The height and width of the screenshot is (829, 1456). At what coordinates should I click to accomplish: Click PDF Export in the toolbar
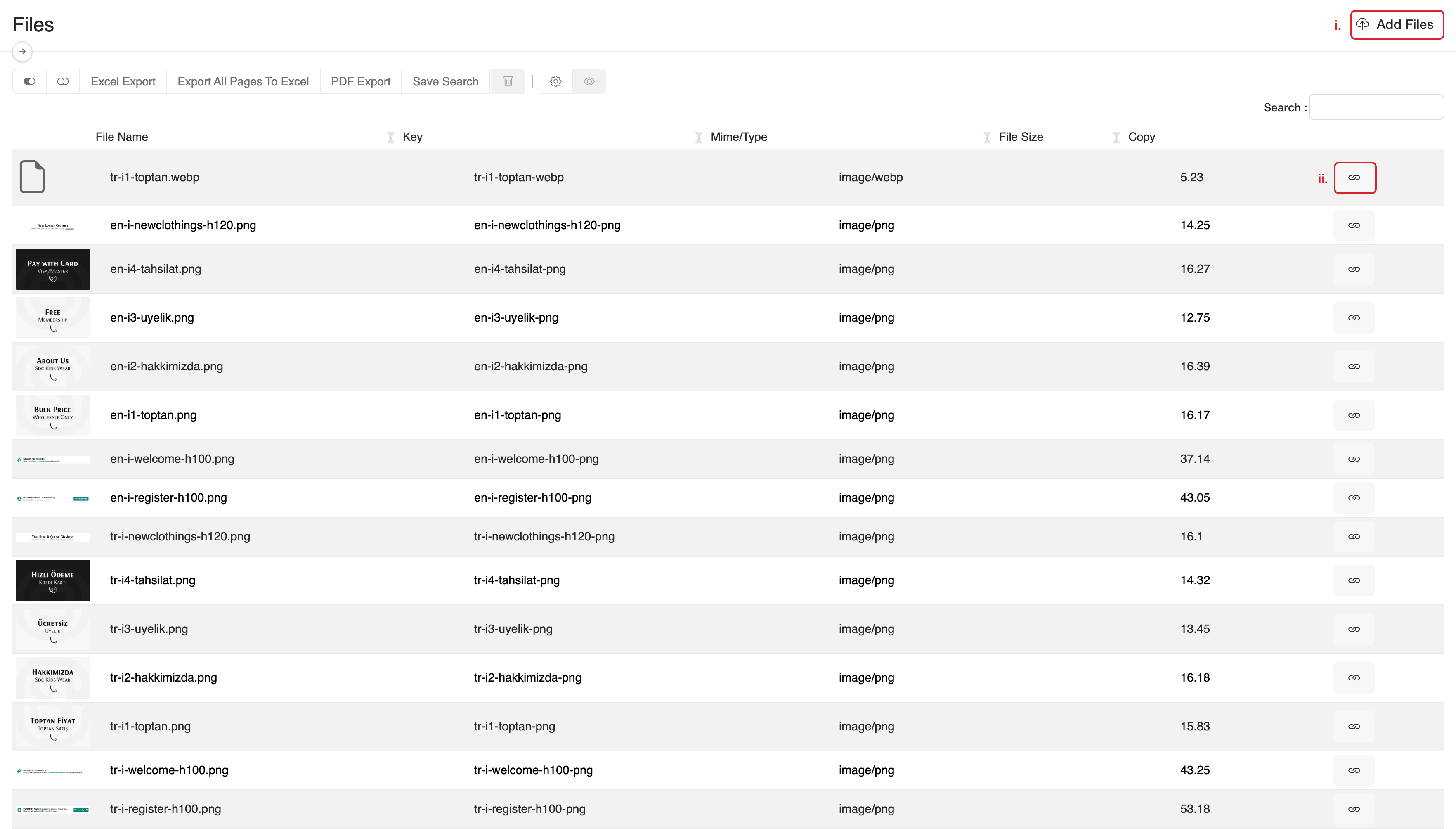(x=360, y=81)
